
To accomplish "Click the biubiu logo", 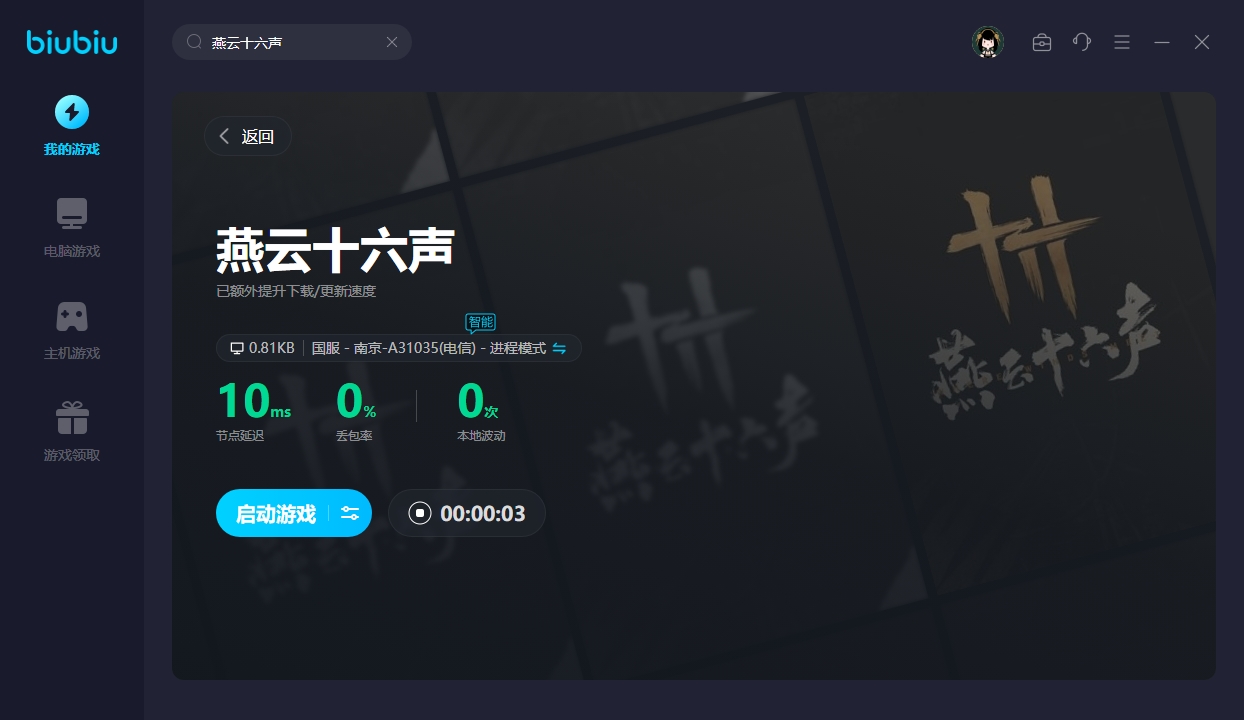I will 72,42.
